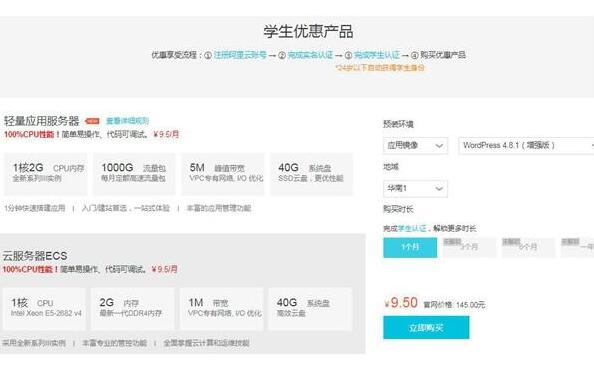The width and height of the screenshot is (594, 366).
Task: Click the red new badge beside 轻量应用服务器
Action: [92, 121]
